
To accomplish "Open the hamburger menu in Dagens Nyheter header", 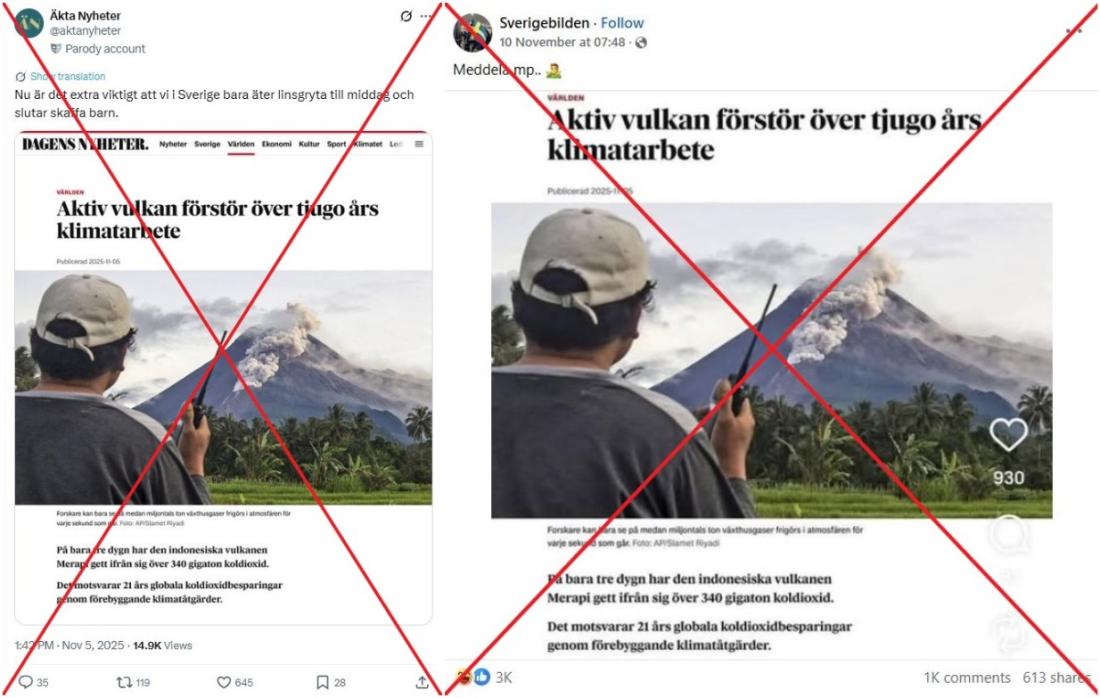I will [419, 144].
